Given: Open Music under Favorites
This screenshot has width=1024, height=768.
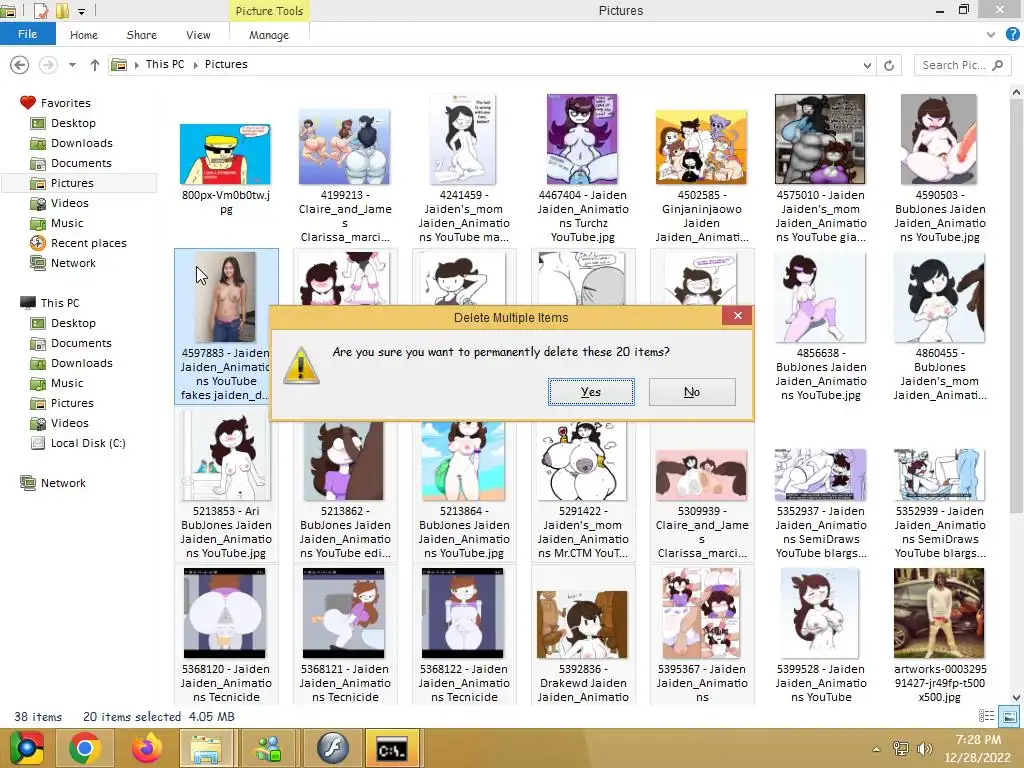Looking at the screenshot, I should tap(67, 223).
